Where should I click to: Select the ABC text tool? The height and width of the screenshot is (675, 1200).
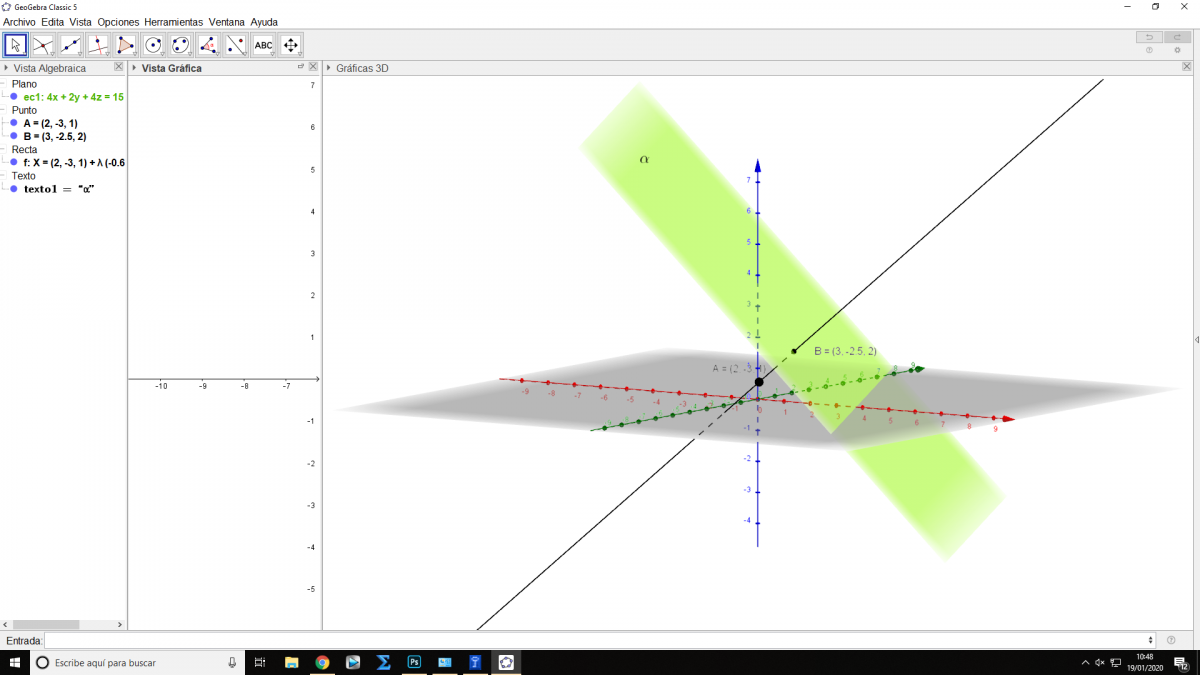[263, 45]
